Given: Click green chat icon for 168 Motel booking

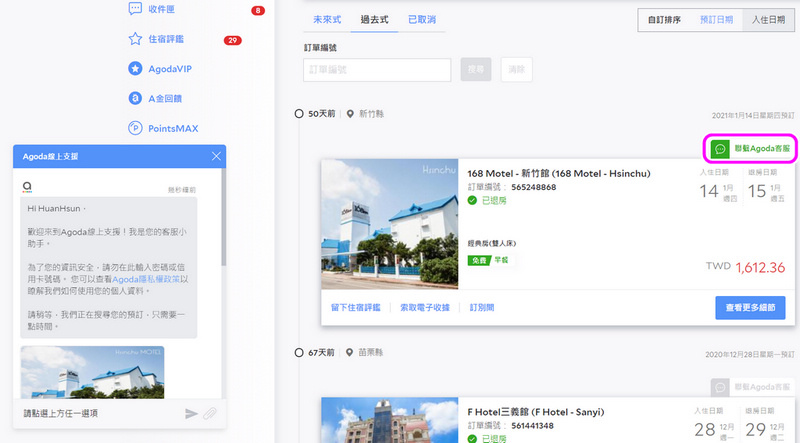Looking at the screenshot, I should pos(720,149).
